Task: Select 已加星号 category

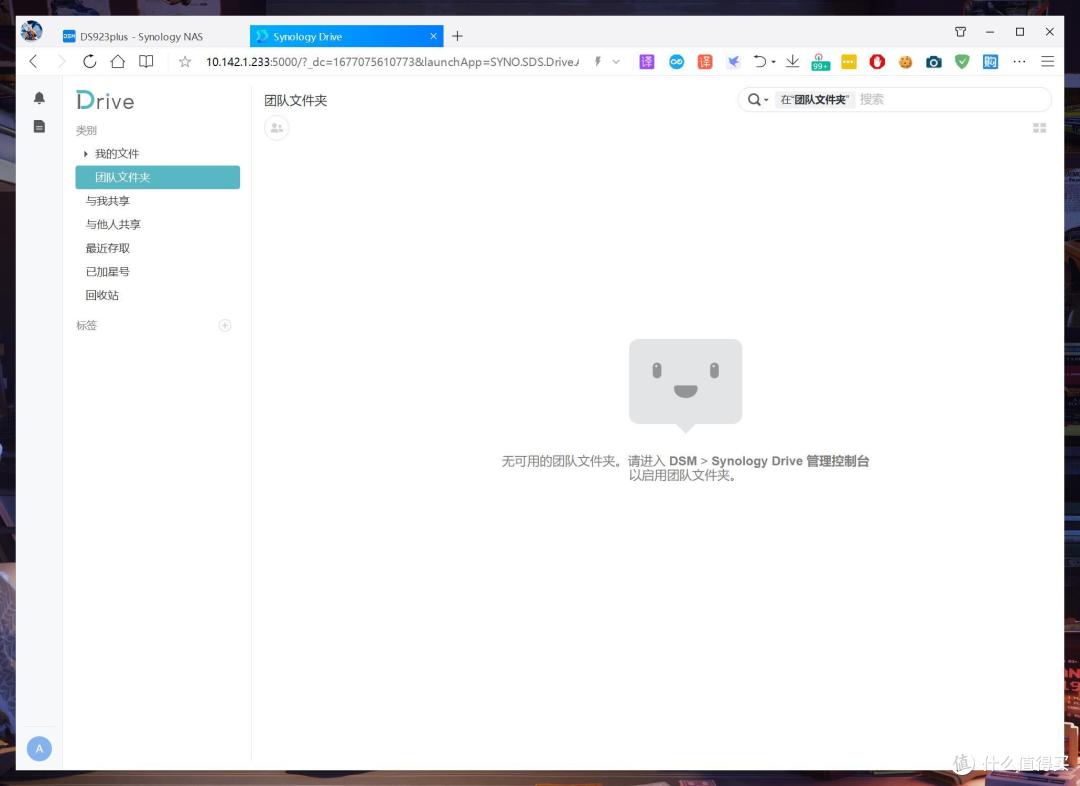Action: (107, 271)
